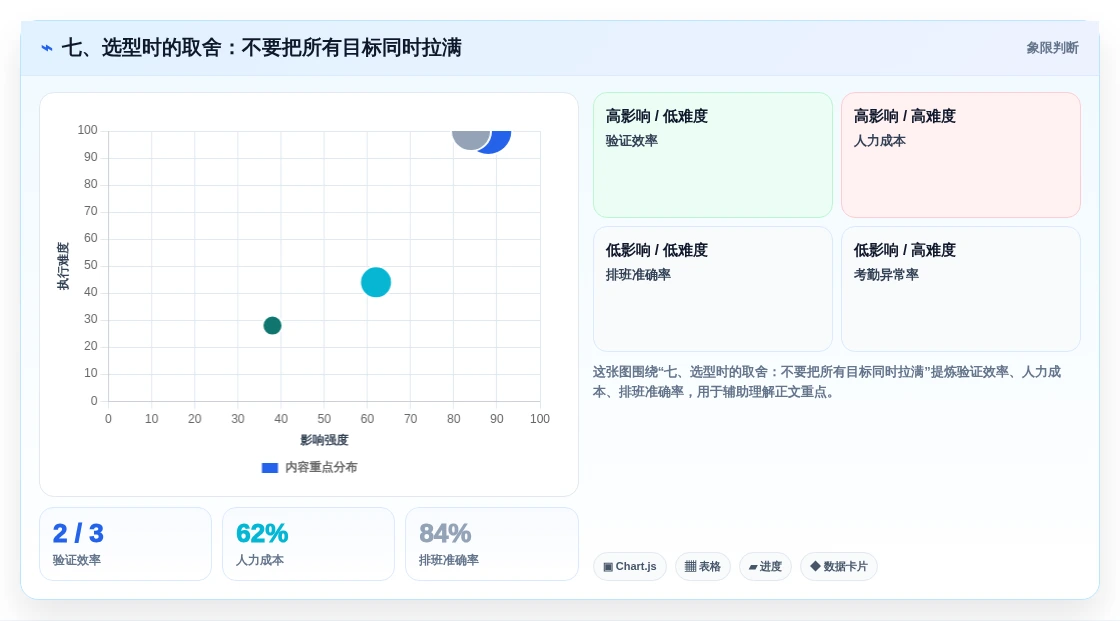Click the gray bubble at chart top
1120x621 pixels.
click(469, 138)
